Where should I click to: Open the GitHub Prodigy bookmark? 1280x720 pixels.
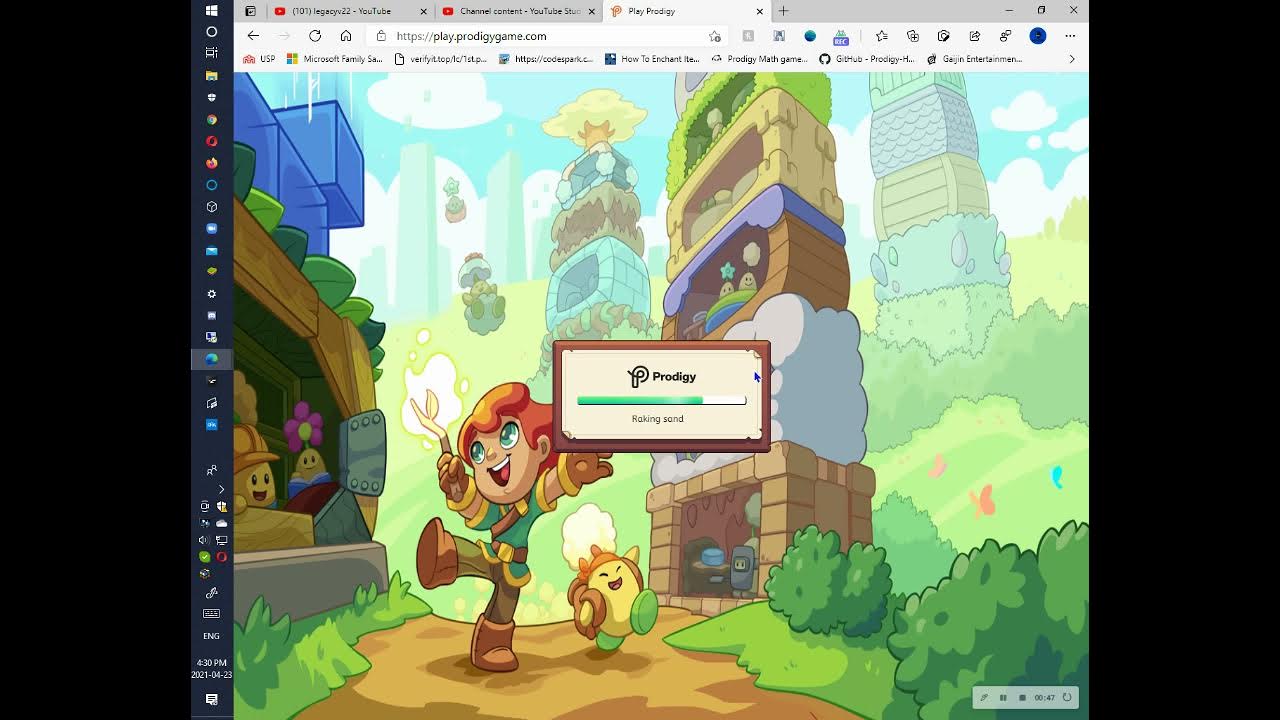click(x=866, y=59)
